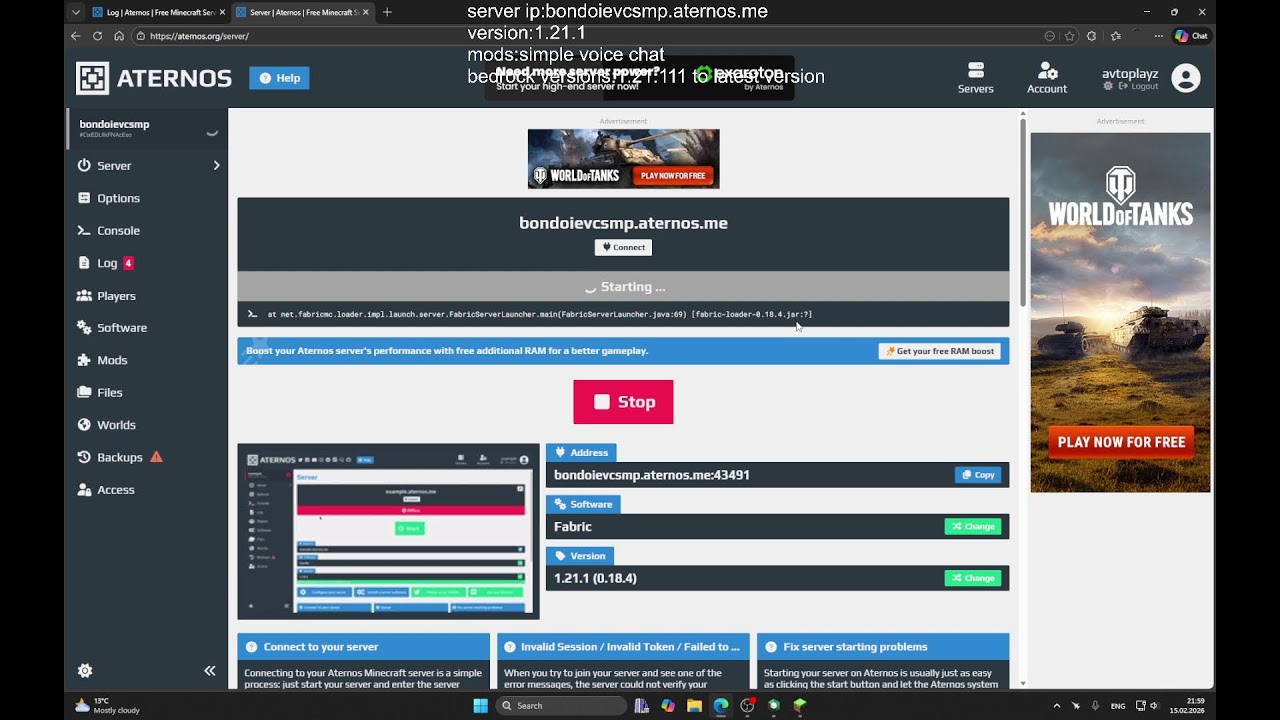
Task: Stop the server
Action: tap(623, 402)
